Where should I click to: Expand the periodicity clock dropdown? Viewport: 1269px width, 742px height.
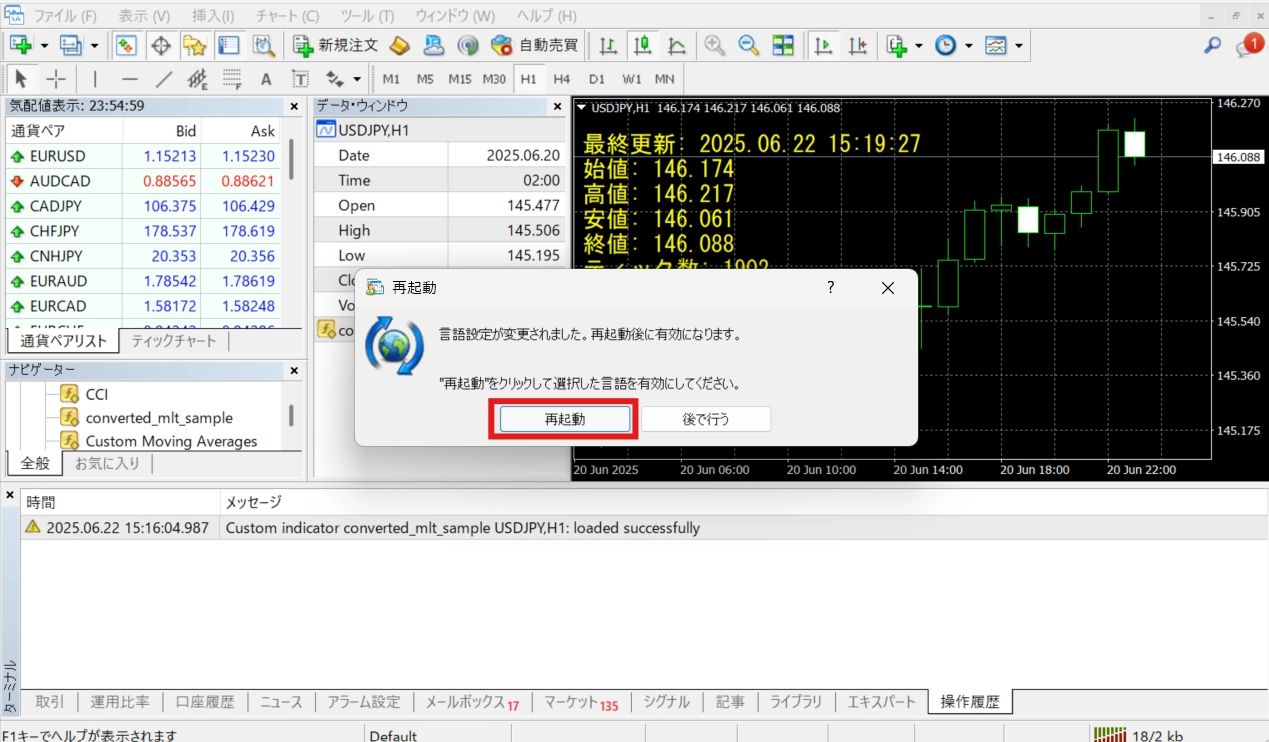click(968, 45)
